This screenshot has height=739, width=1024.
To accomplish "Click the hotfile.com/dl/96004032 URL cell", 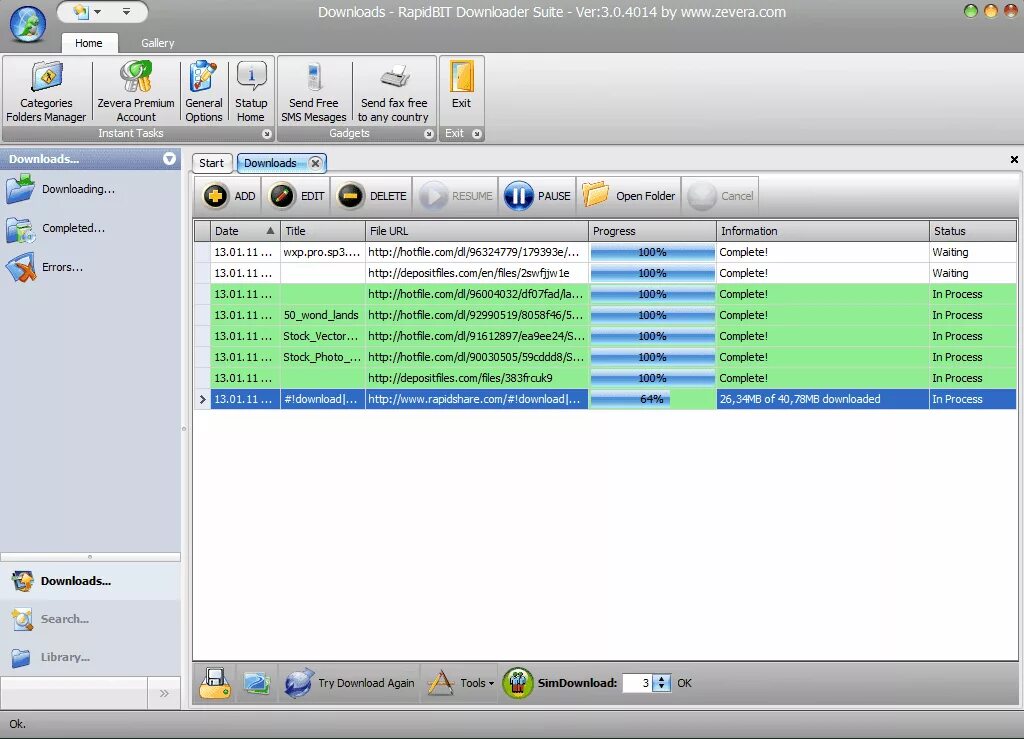I will tap(477, 294).
